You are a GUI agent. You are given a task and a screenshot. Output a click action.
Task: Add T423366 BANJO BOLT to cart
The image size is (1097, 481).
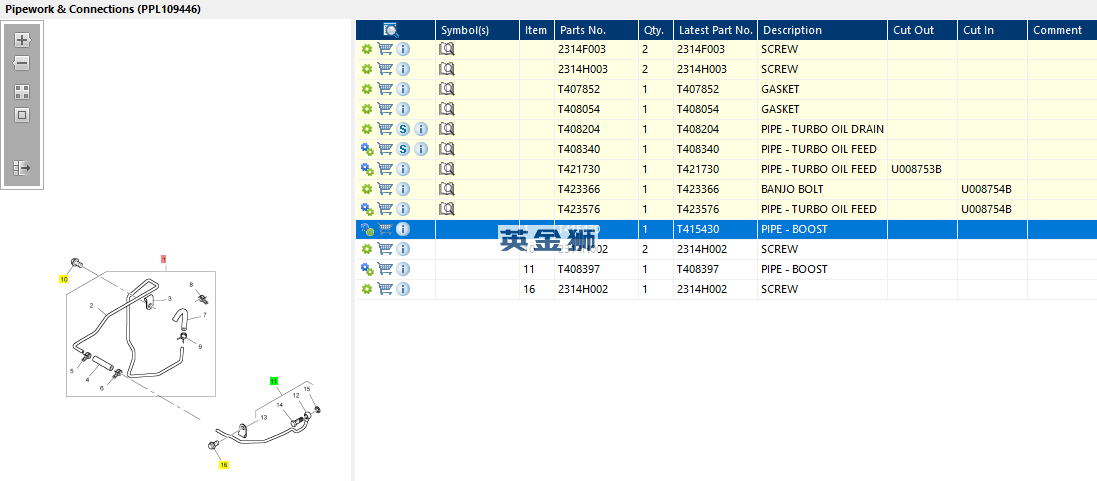point(384,189)
